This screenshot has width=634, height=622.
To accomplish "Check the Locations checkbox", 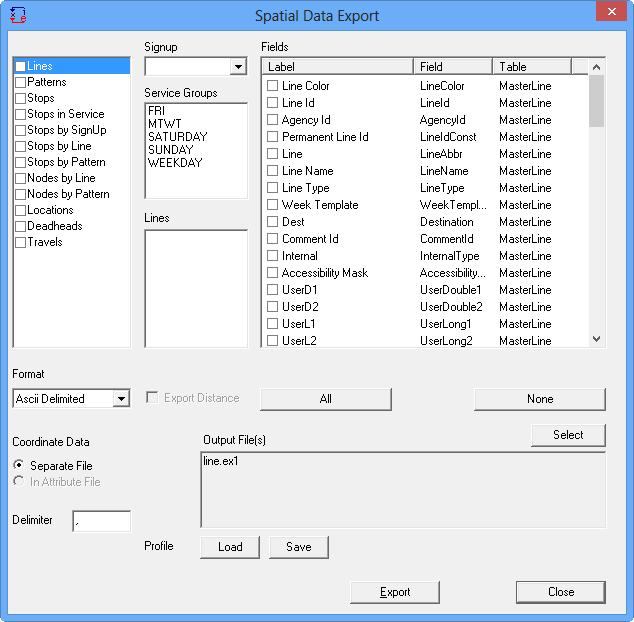I will click(x=20, y=210).
